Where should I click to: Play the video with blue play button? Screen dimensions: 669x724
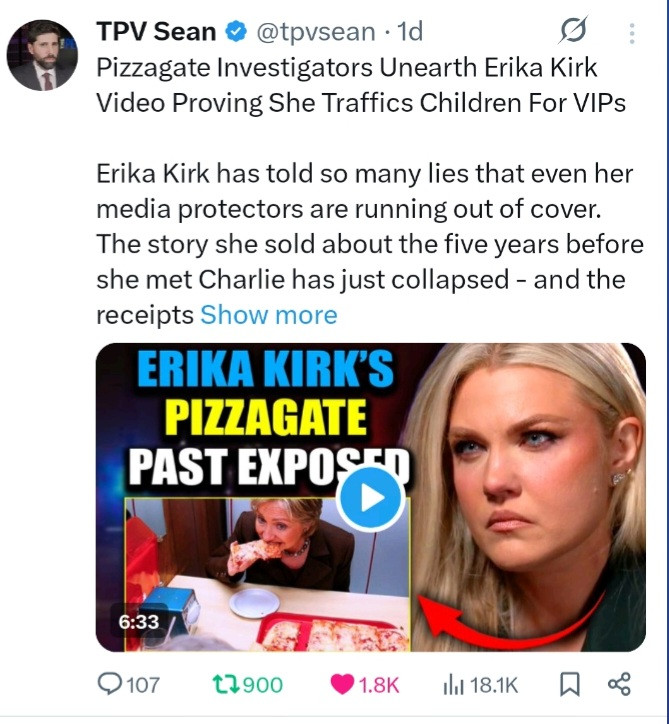pyautogui.click(x=371, y=498)
